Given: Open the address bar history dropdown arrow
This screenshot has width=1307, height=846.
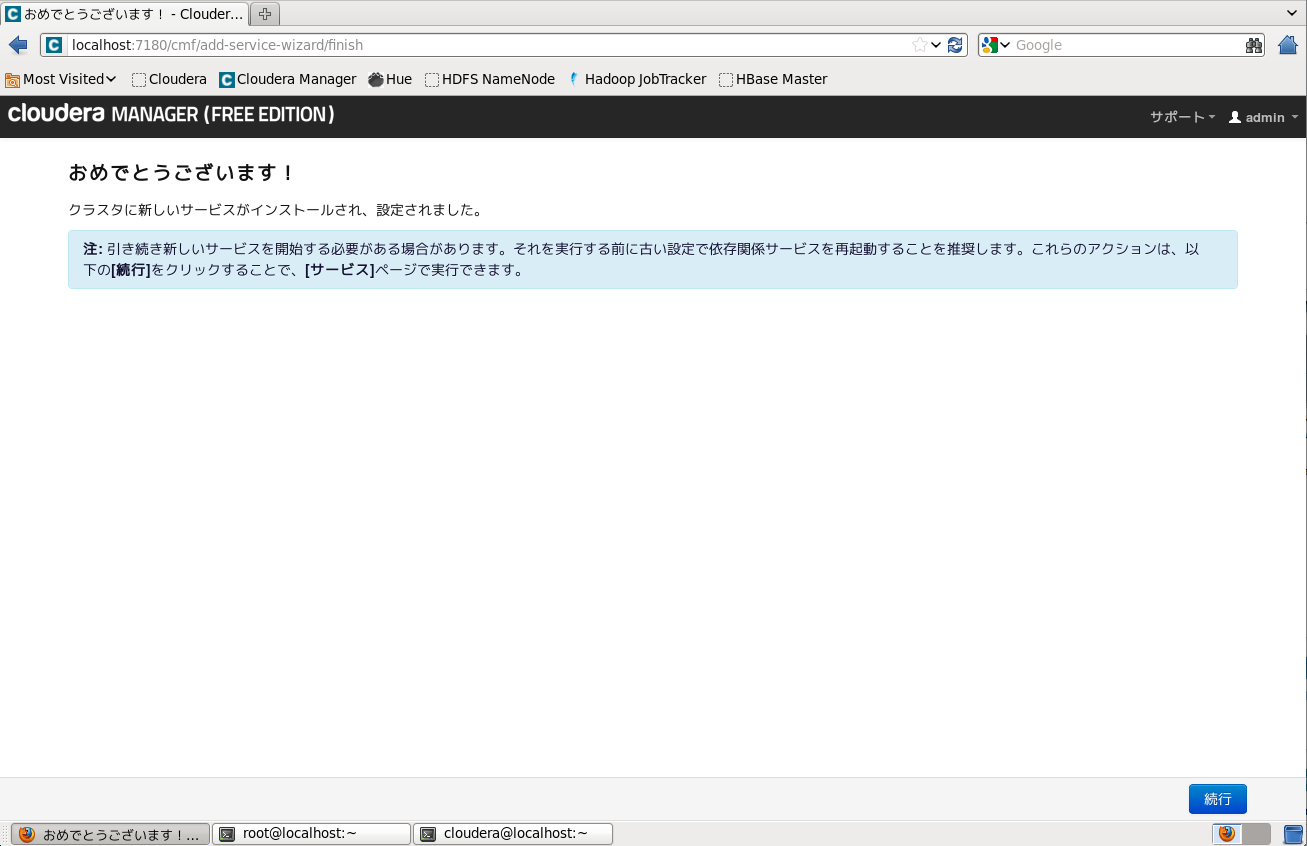Looking at the screenshot, I should pos(936,45).
